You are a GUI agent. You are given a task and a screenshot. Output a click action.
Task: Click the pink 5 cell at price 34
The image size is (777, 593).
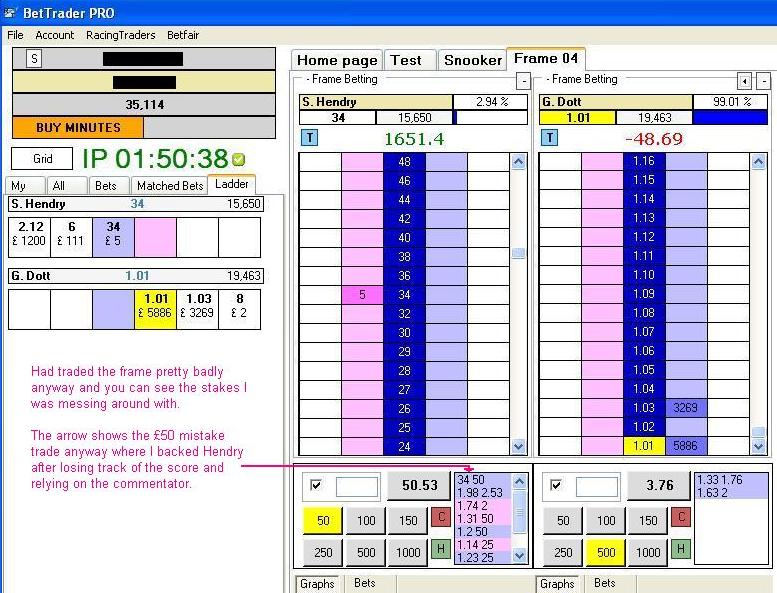tap(362, 295)
